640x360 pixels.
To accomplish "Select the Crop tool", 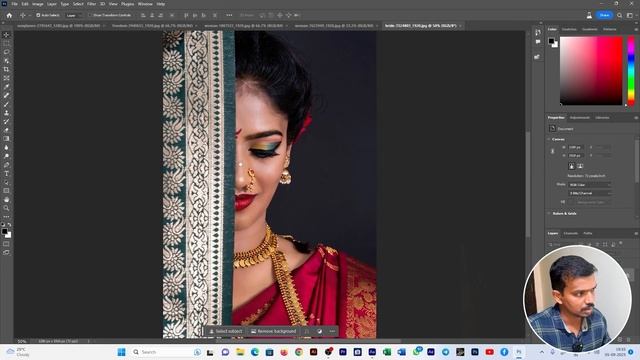I will pos(6,69).
